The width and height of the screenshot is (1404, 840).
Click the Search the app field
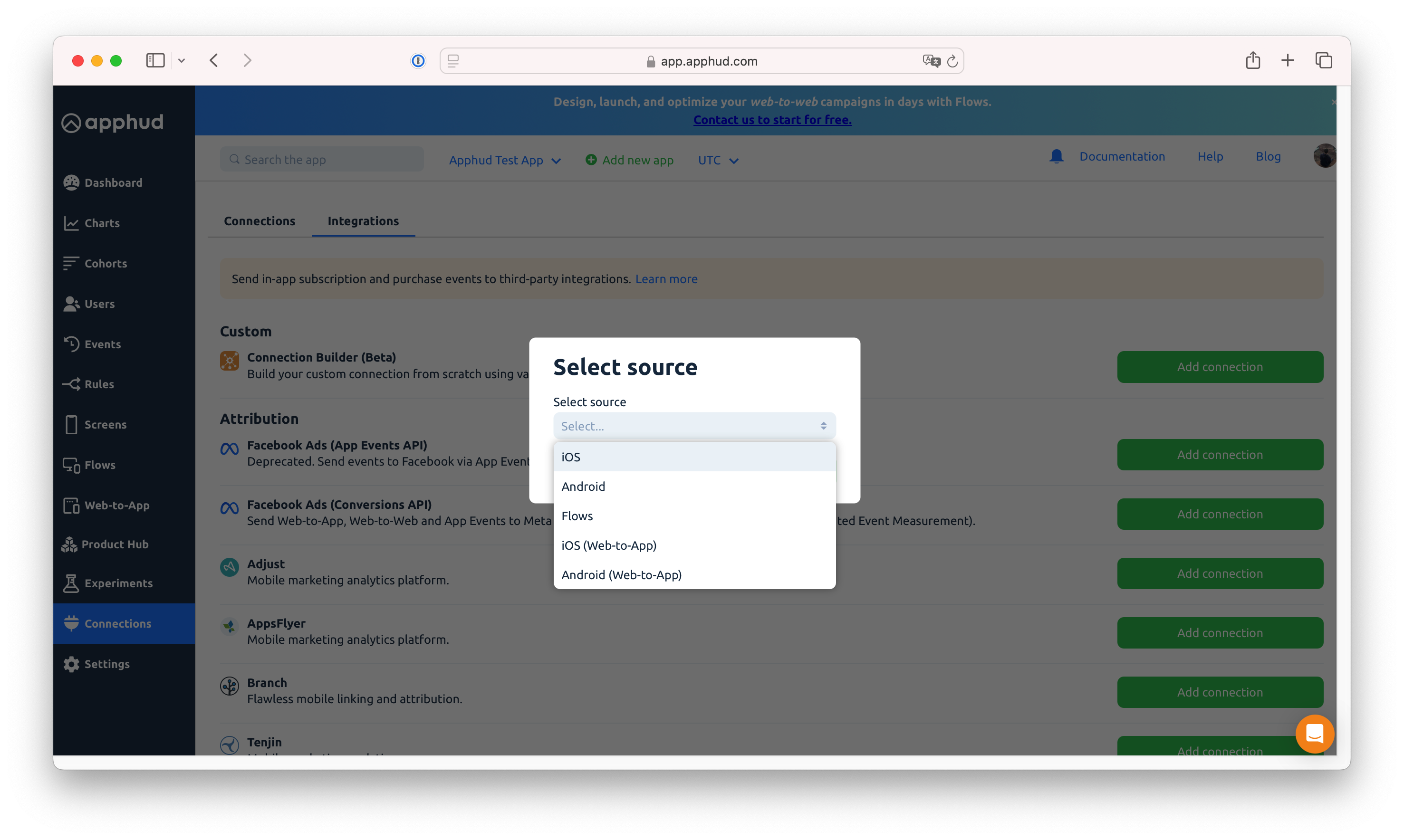(322, 160)
